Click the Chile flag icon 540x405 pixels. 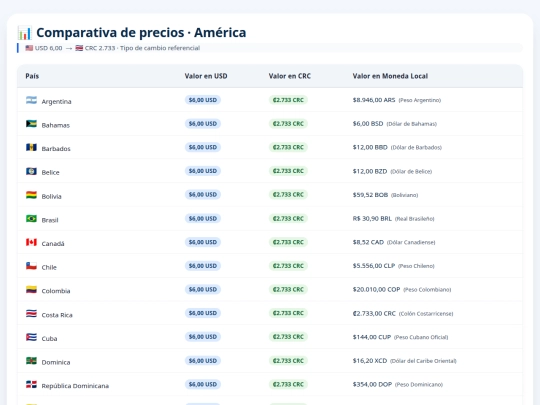coord(31,266)
